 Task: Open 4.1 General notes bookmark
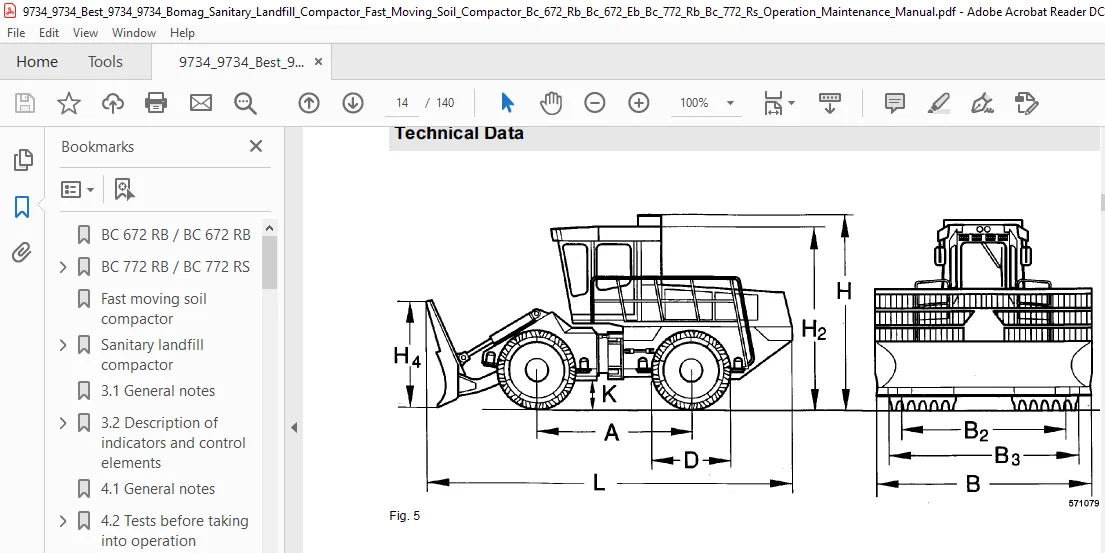tap(158, 489)
